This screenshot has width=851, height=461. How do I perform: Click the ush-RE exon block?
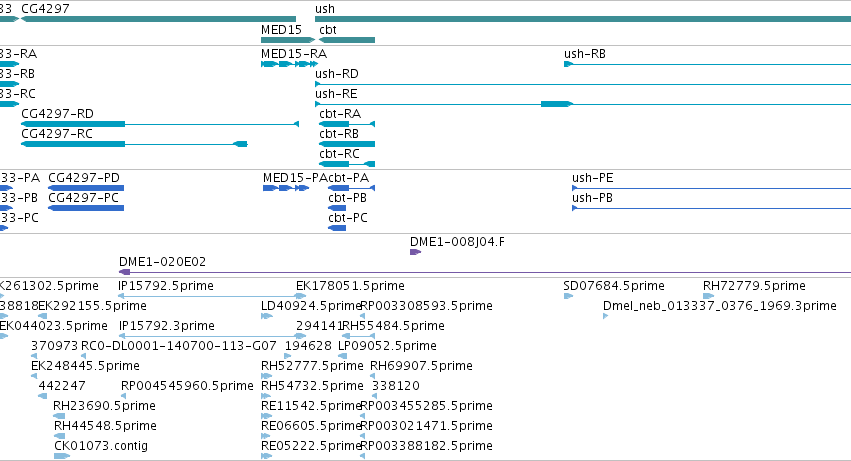click(556, 104)
